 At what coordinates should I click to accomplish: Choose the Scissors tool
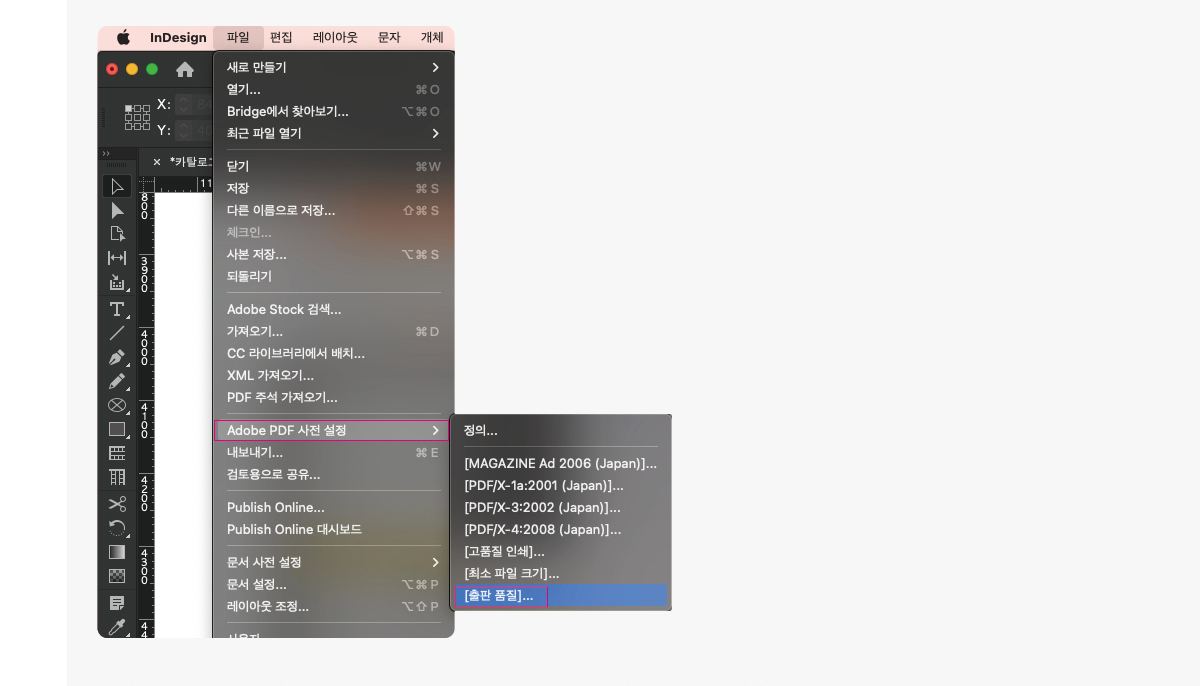117,503
